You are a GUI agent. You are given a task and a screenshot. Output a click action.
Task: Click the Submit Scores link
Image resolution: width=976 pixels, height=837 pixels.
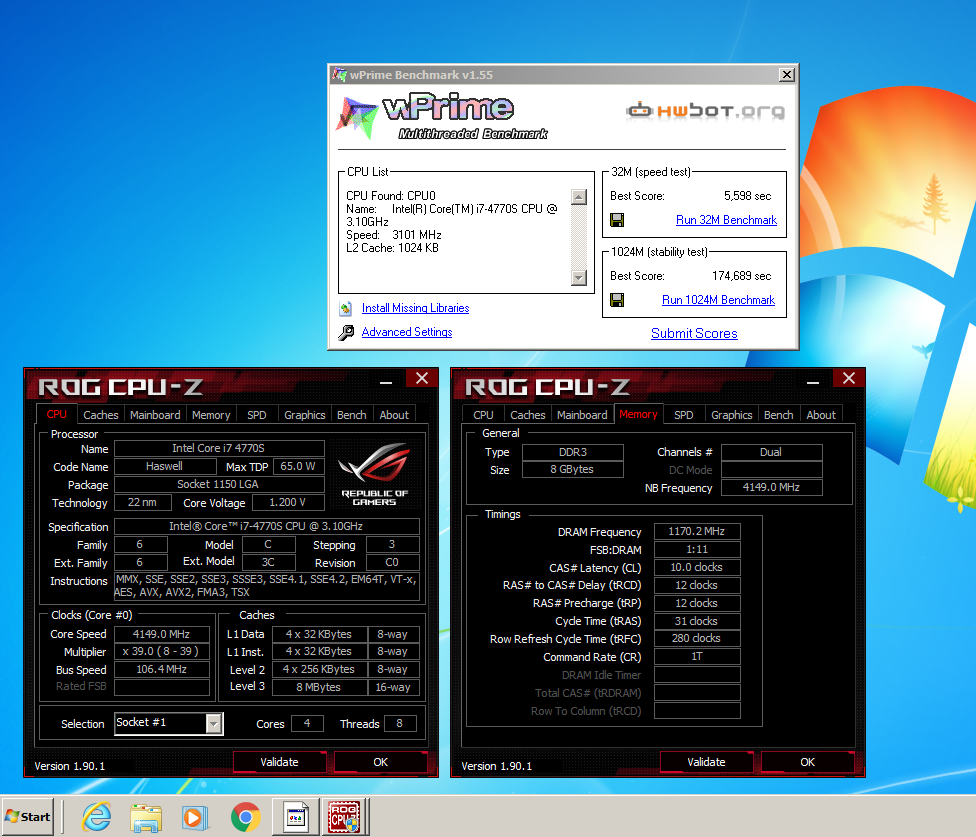pyautogui.click(x=694, y=334)
